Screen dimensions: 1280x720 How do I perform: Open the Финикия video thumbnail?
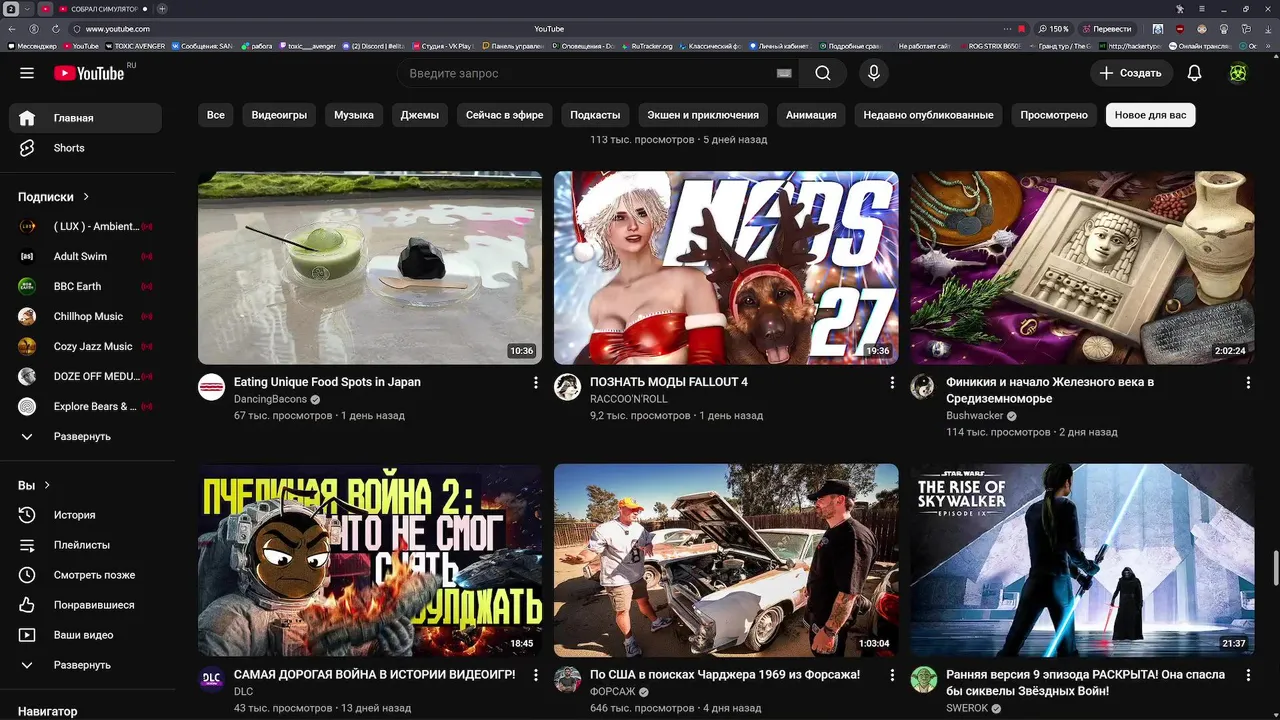[1082, 267]
